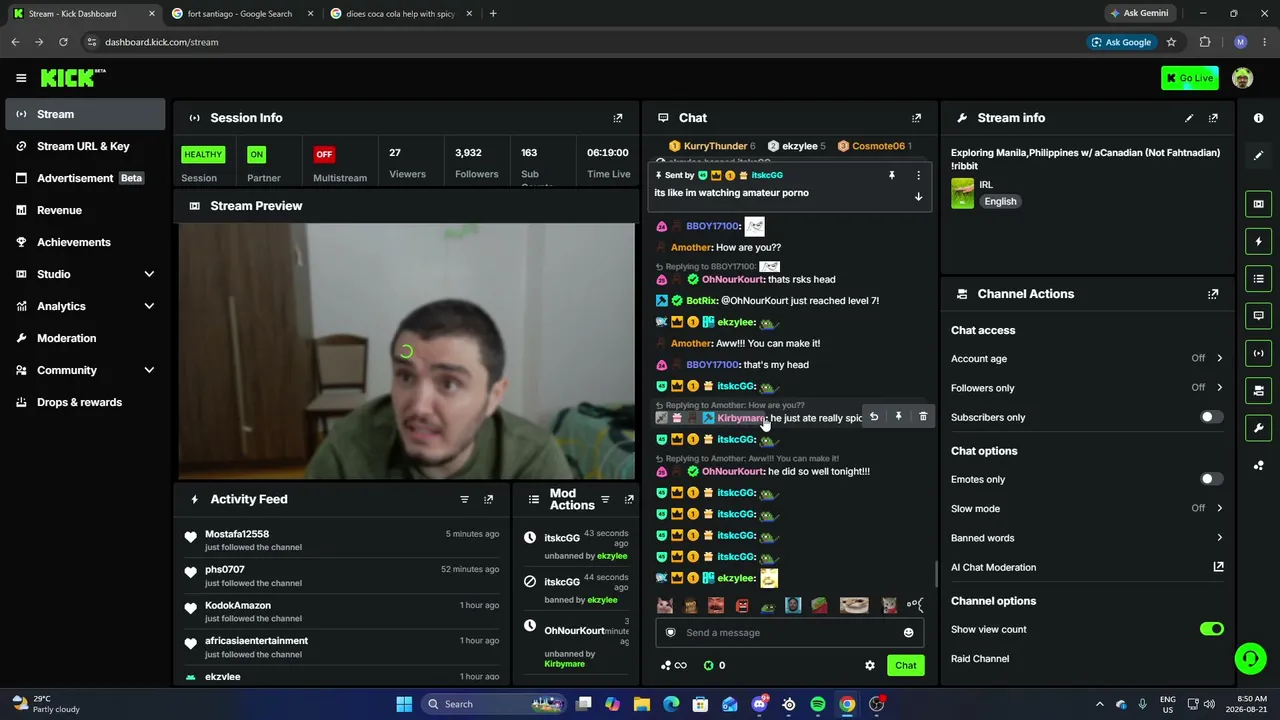Pin Kirbymare's chat message
This screenshot has width=1280, height=720.
pyautogui.click(x=898, y=417)
